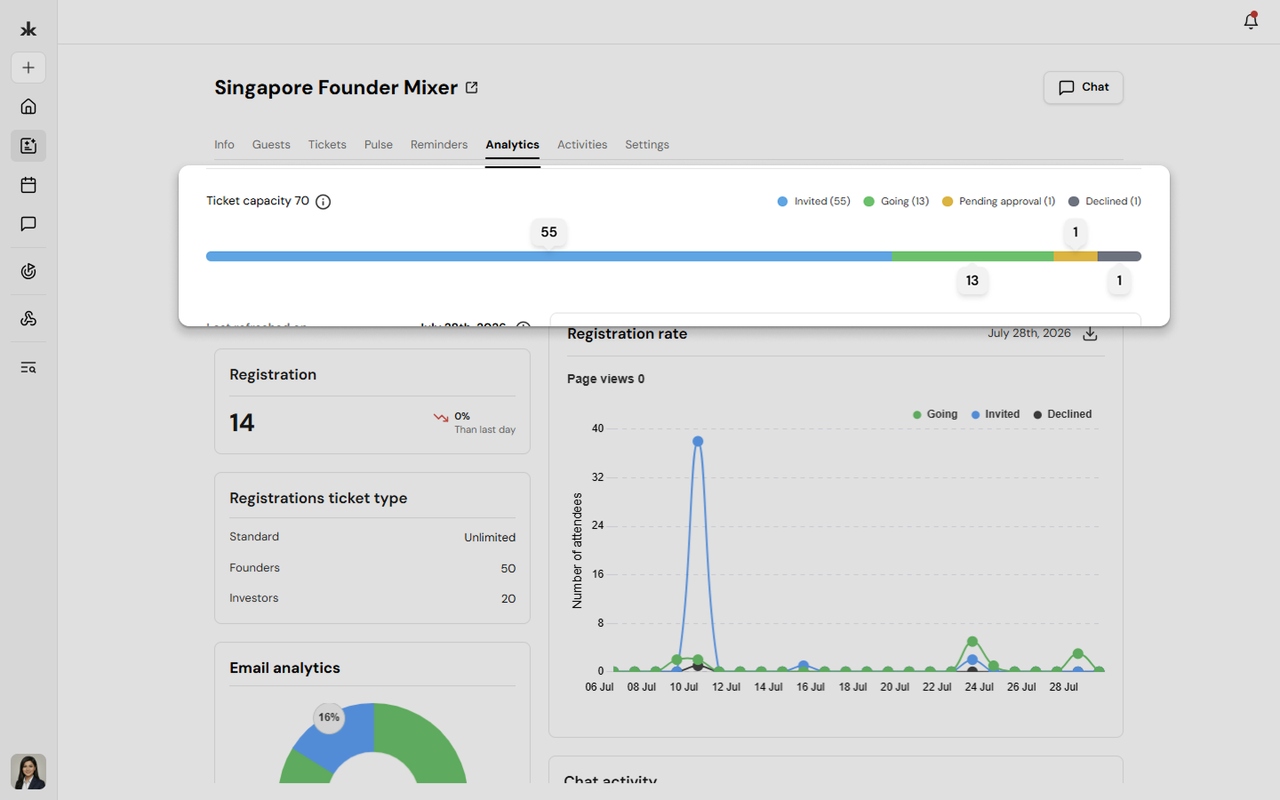This screenshot has height=800, width=1280.
Task: Open the events icon highlighted in the sidebar
Action: click(x=28, y=146)
